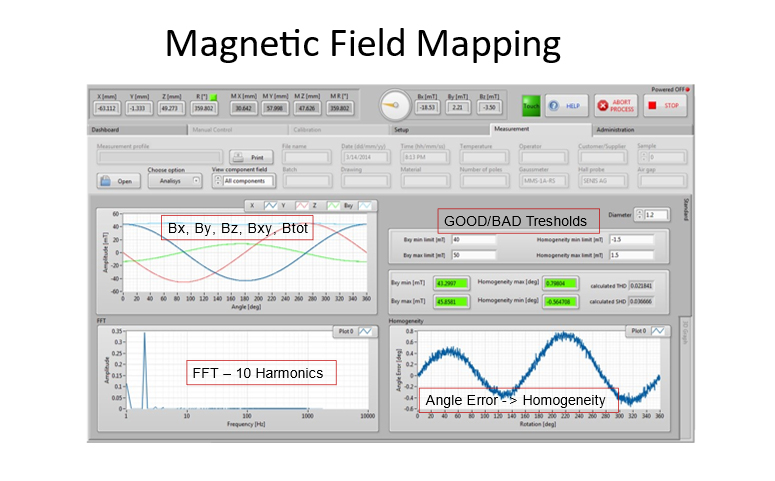775x481 pixels.
Task: Abort the running process
Action: coord(615,104)
